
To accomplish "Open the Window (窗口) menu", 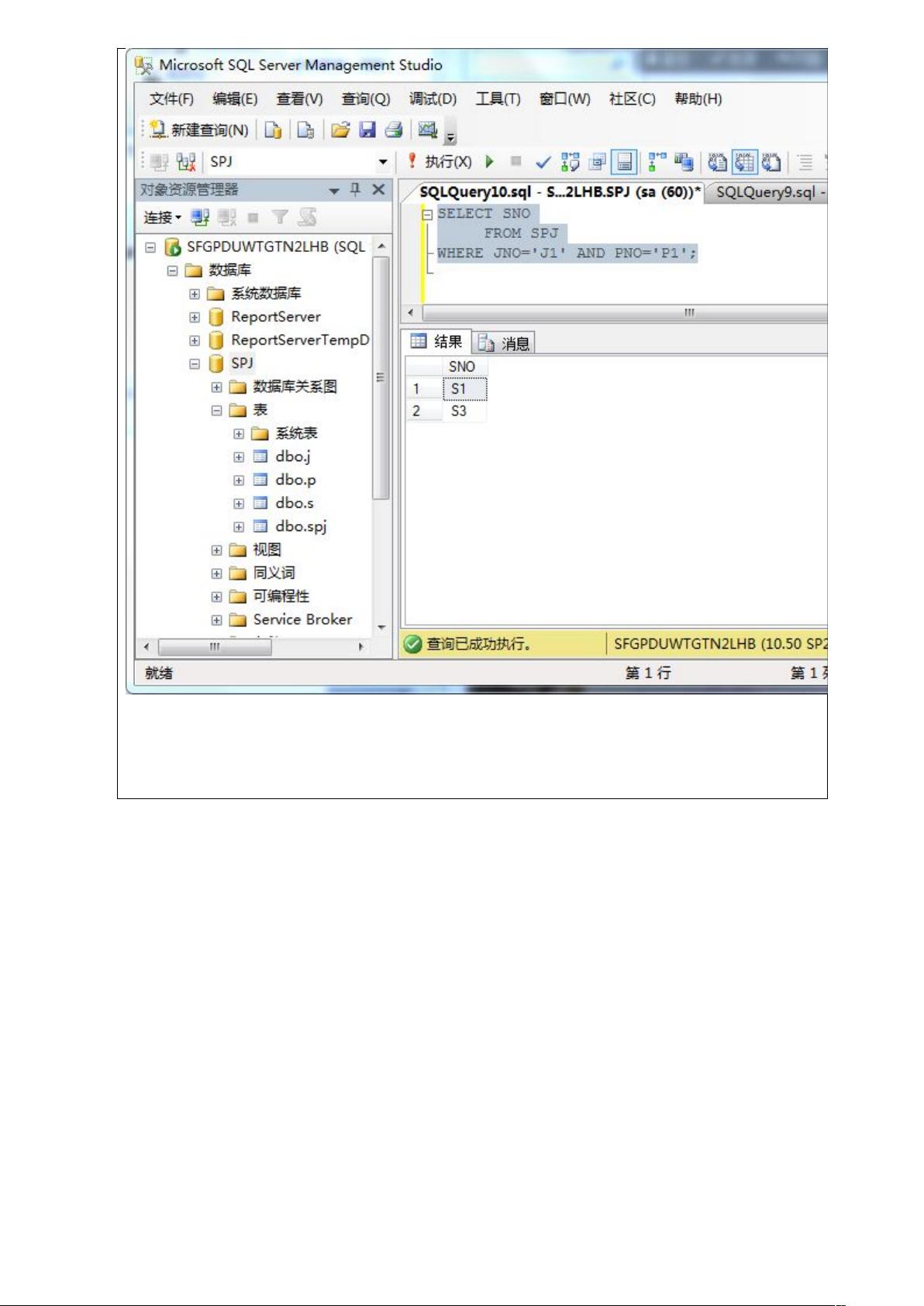I will coord(564,99).
